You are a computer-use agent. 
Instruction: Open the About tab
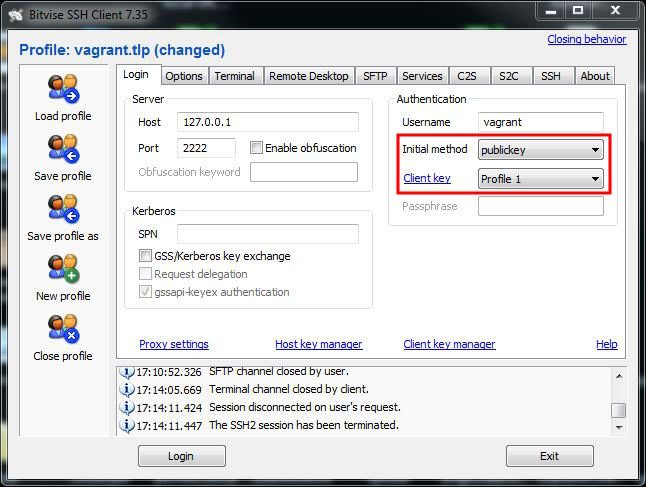[x=595, y=76]
